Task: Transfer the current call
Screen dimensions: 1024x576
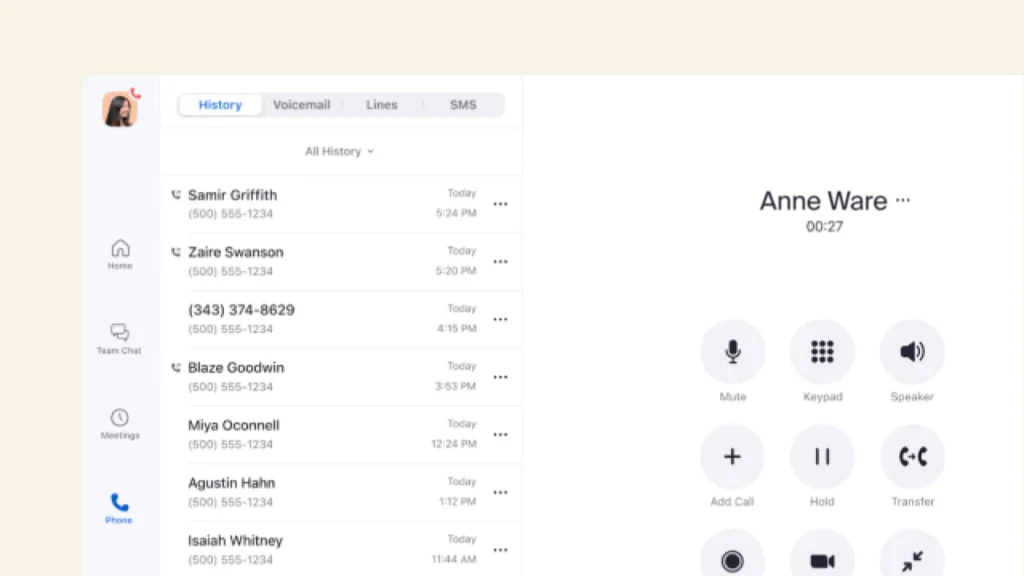Action: 912,457
